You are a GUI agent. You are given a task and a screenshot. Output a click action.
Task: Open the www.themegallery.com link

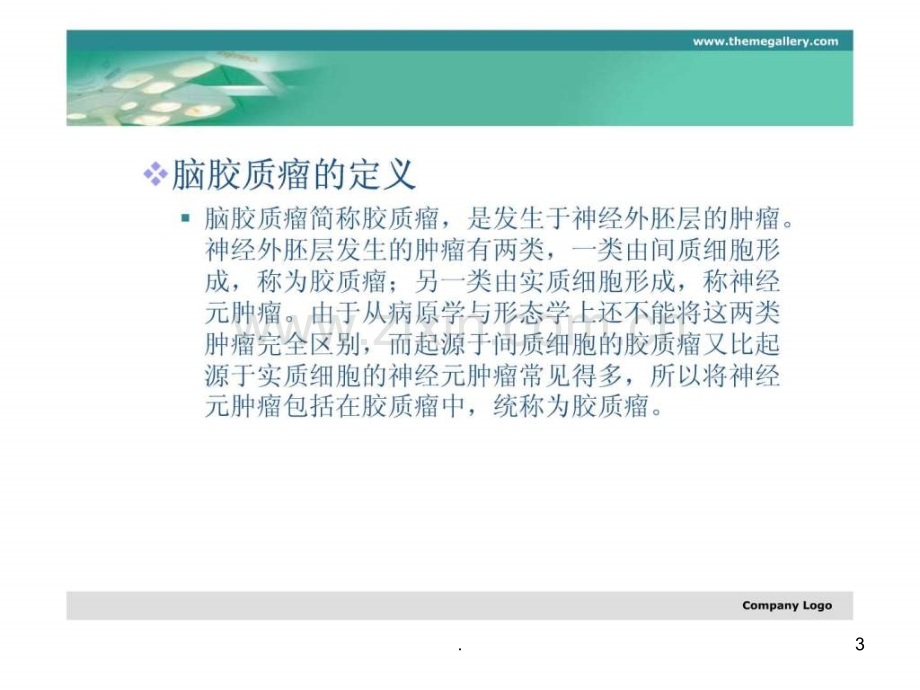tap(765, 41)
